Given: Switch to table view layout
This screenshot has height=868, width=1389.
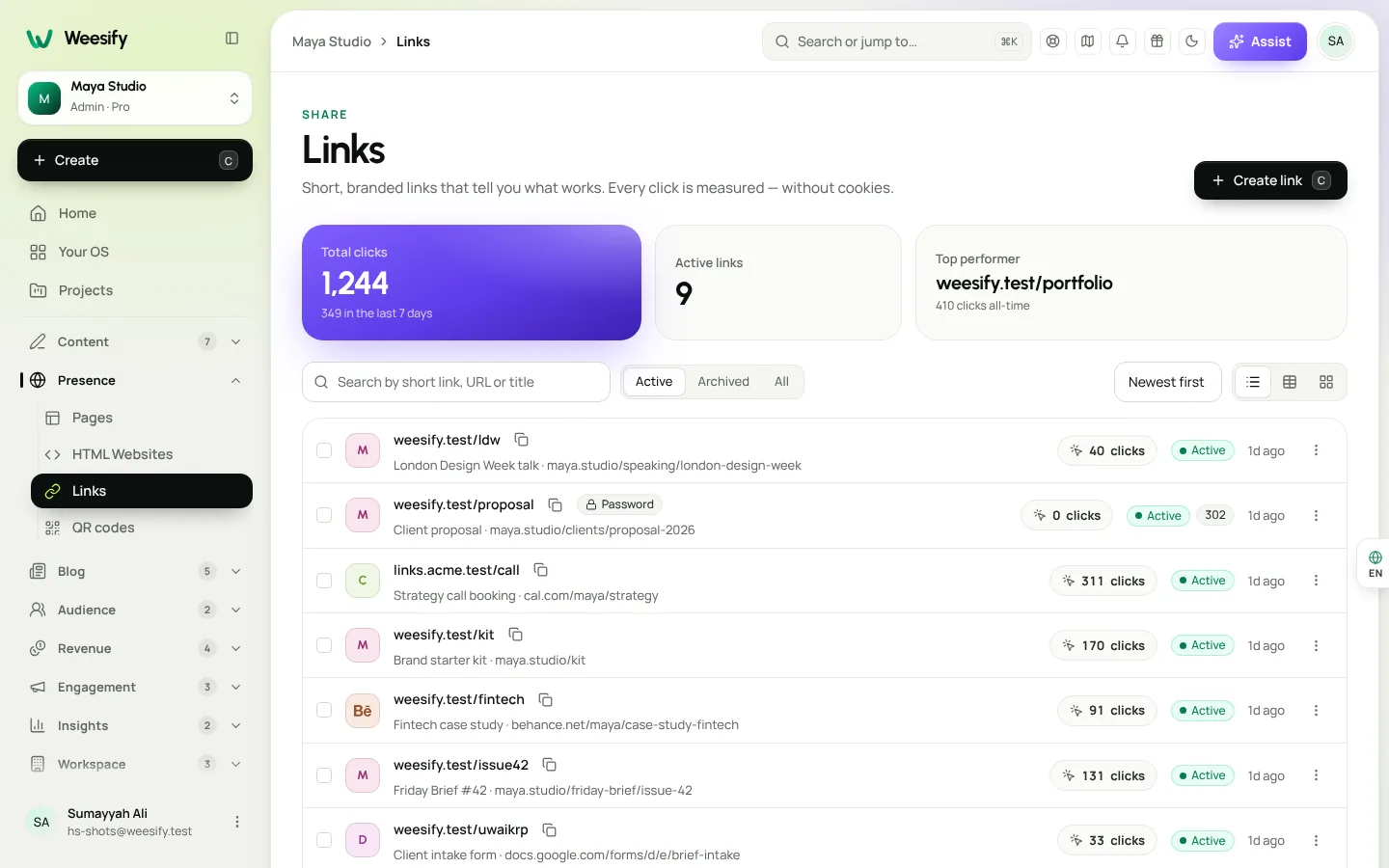Looking at the screenshot, I should click(x=1290, y=382).
